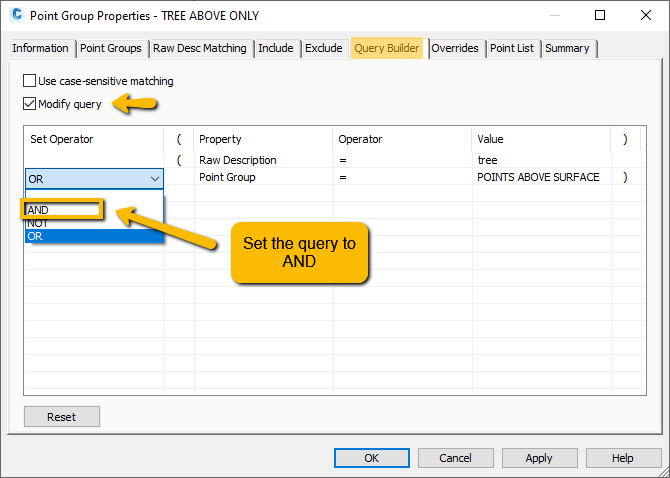Open the Point Groups tab
The image size is (670, 478).
point(111,48)
